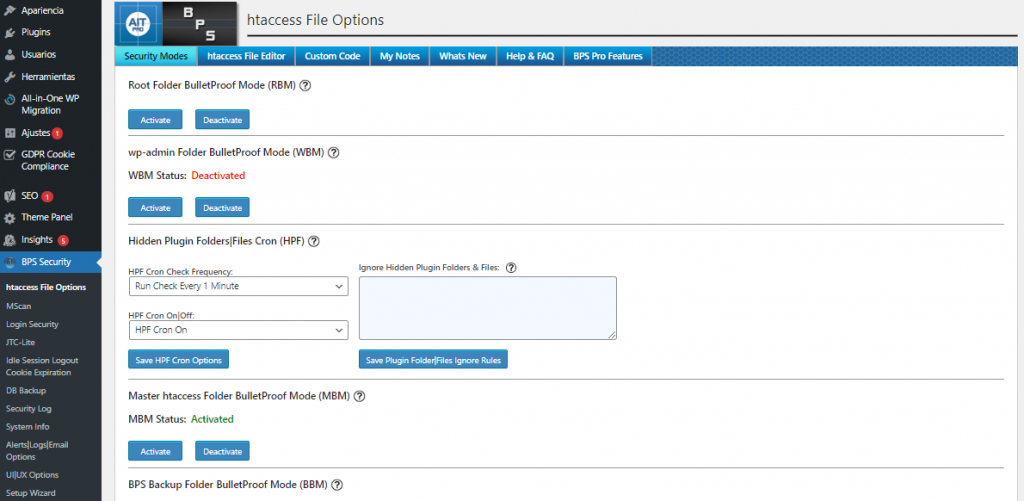The height and width of the screenshot is (501, 1024).
Task: Open the HPF Cron On|Off dropdown
Action: (x=238, y=330)
